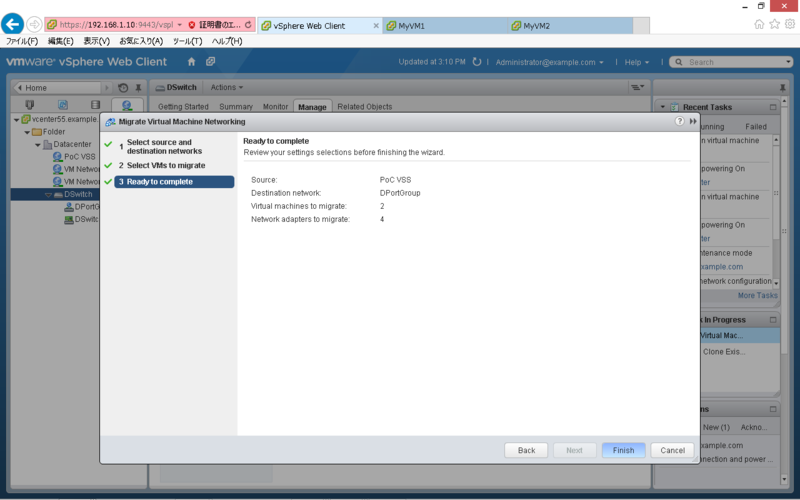
Task: Open the ヘルプ(H) menu
Action: pos(227,41)
